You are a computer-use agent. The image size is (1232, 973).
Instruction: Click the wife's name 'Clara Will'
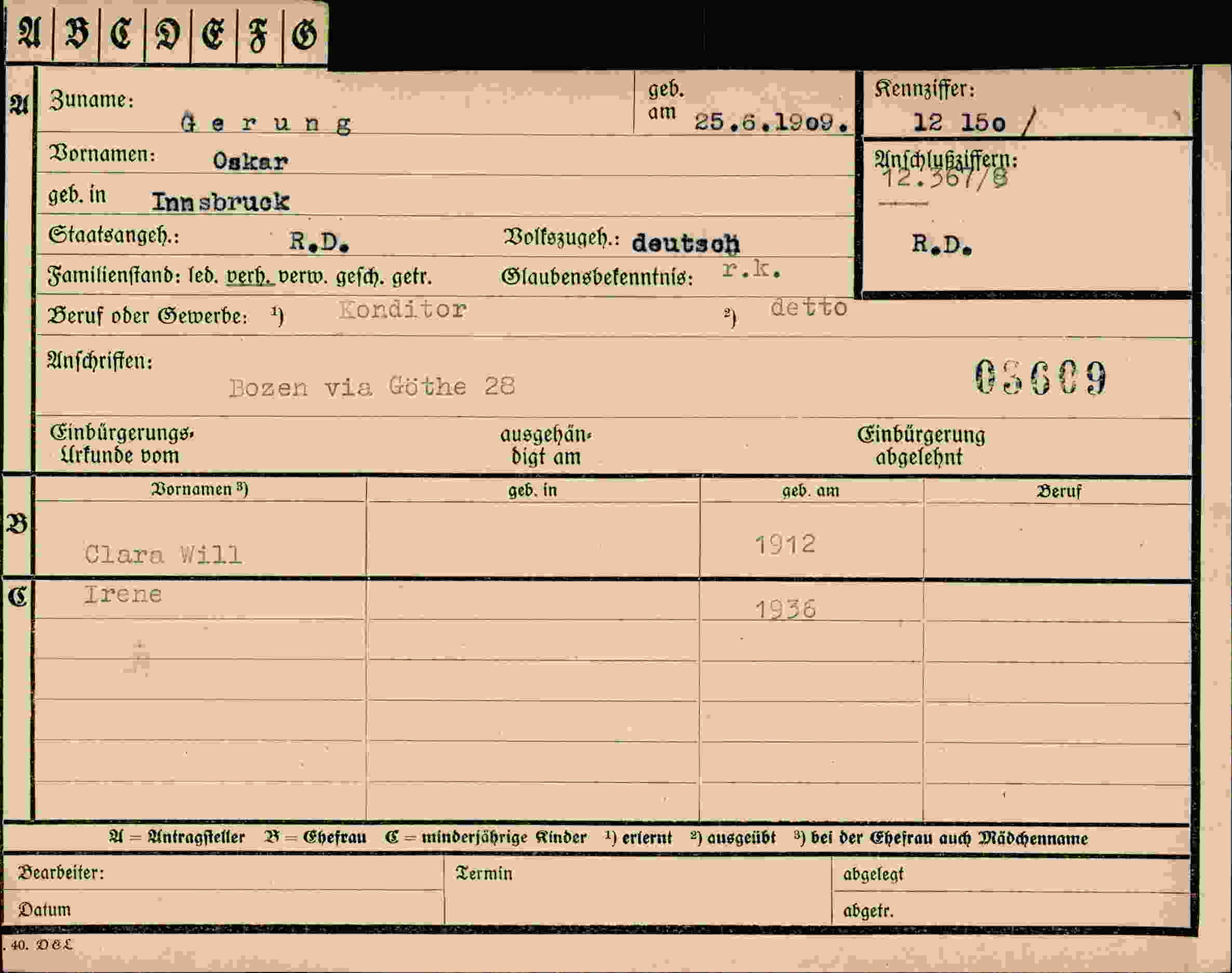point(163,555)
